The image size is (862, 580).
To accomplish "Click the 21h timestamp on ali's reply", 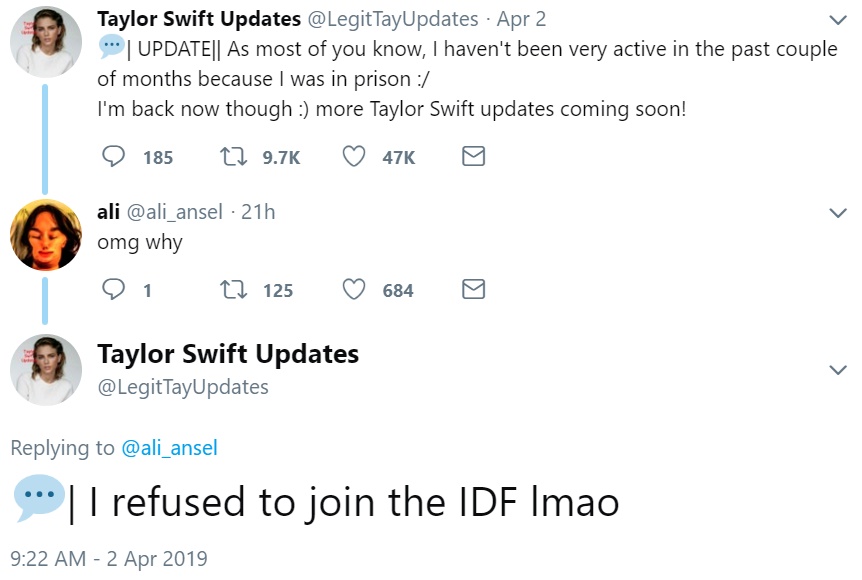I will (259, 211).
